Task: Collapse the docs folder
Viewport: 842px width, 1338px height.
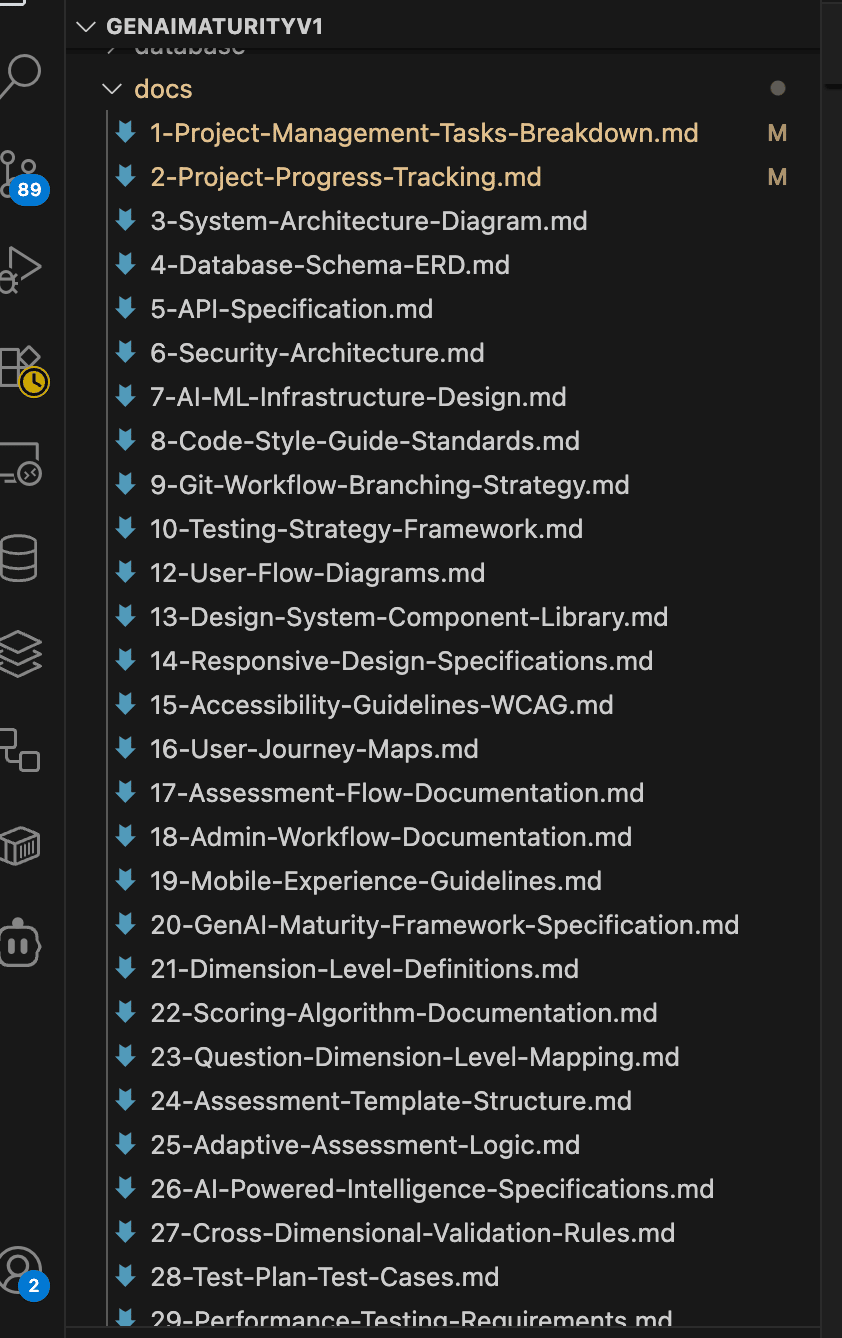Action: pyautogui.click(x=111, y=89)
